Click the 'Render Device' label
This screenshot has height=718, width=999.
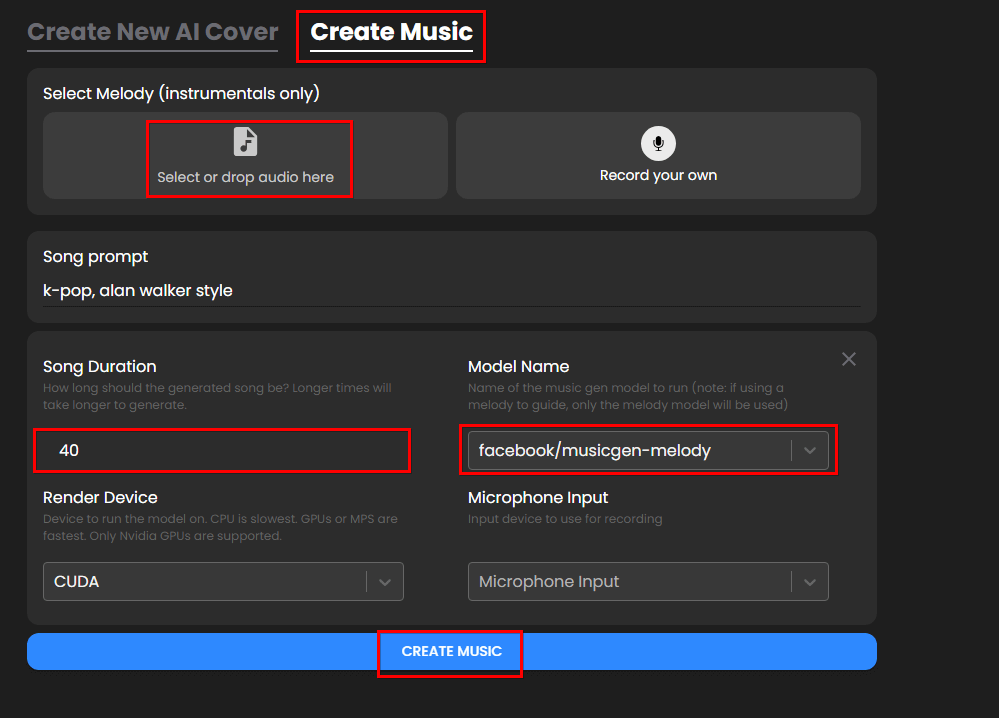[100, 498]
